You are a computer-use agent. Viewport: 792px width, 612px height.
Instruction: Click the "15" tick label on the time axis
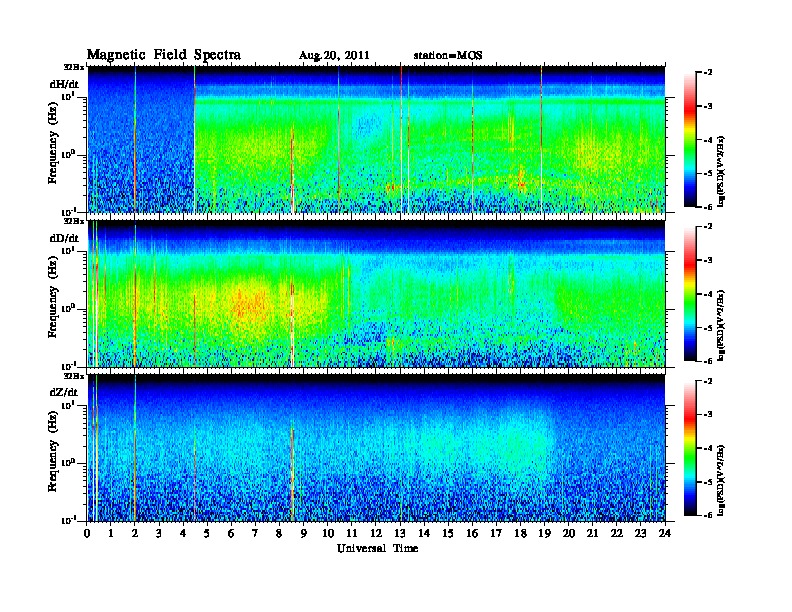pos(448,534)
